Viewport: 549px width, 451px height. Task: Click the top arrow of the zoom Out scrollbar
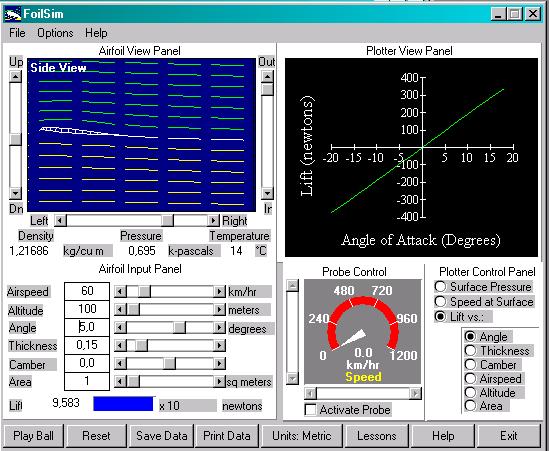[x=267, y=77]
